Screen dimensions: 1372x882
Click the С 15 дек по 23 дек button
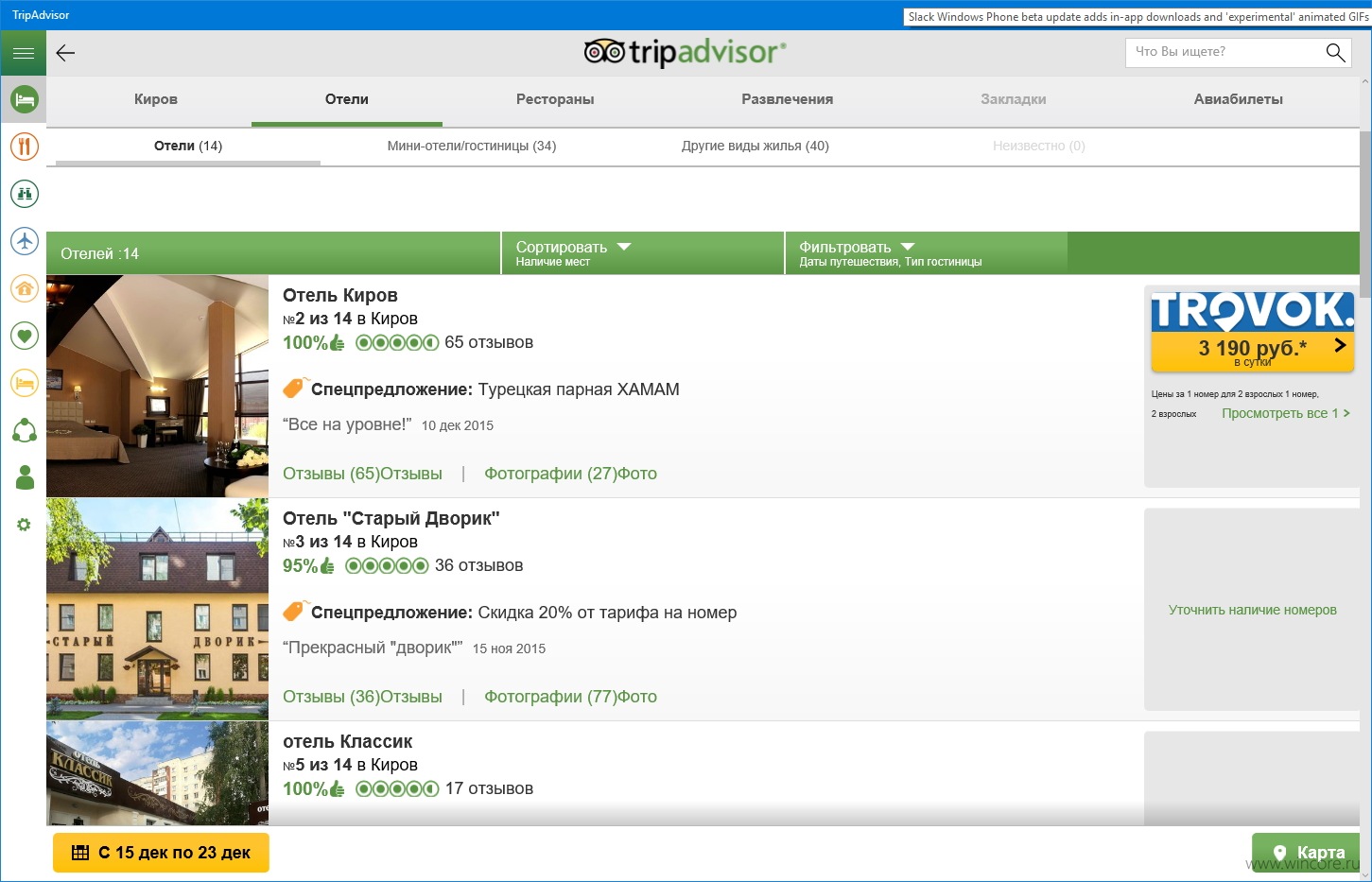coord(161,853)
